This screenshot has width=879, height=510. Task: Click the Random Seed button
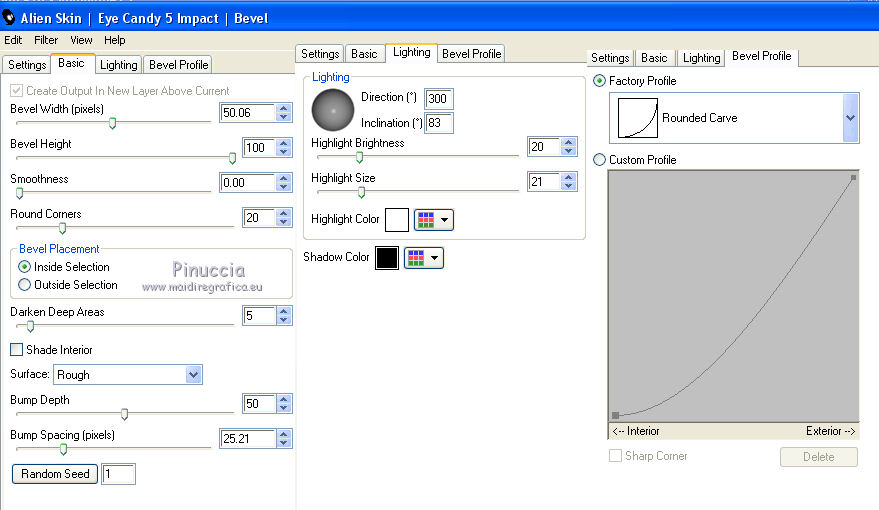[55, 474]
